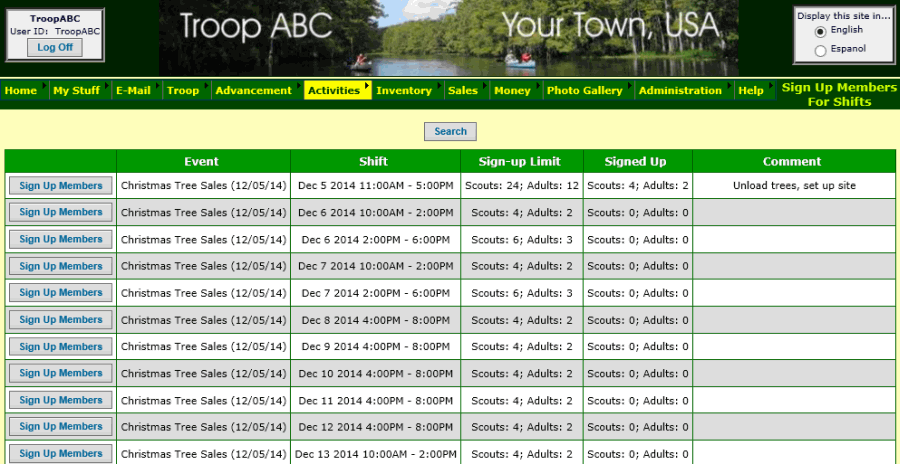The height and width of the screenshot is (464, 900).
Task: Click the 'Unload trees, set up site' comment
Action: pyautogui.click(x=794, y=185)
